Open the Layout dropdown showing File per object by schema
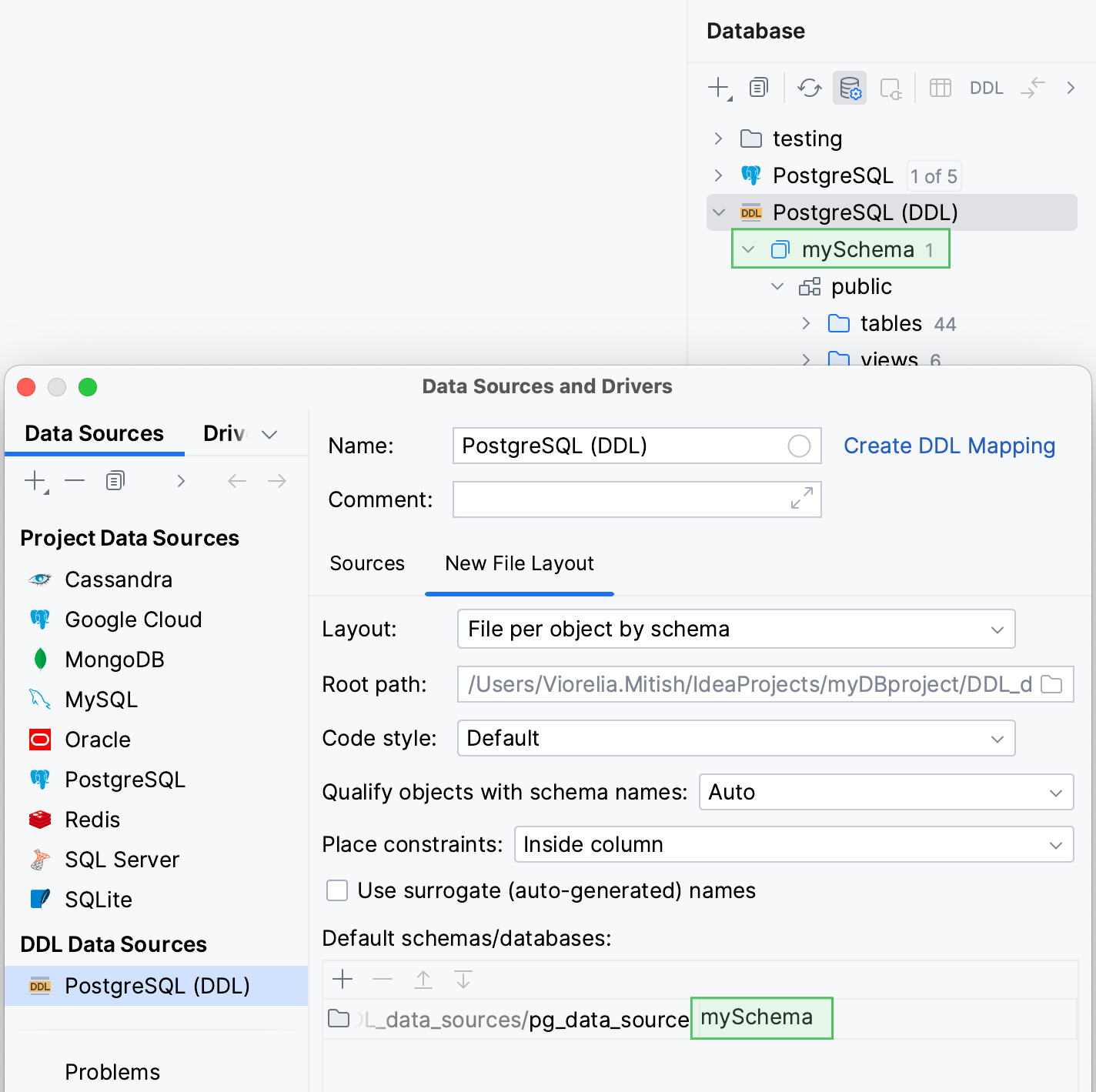 pyautogui.click(x=734, y=629)
